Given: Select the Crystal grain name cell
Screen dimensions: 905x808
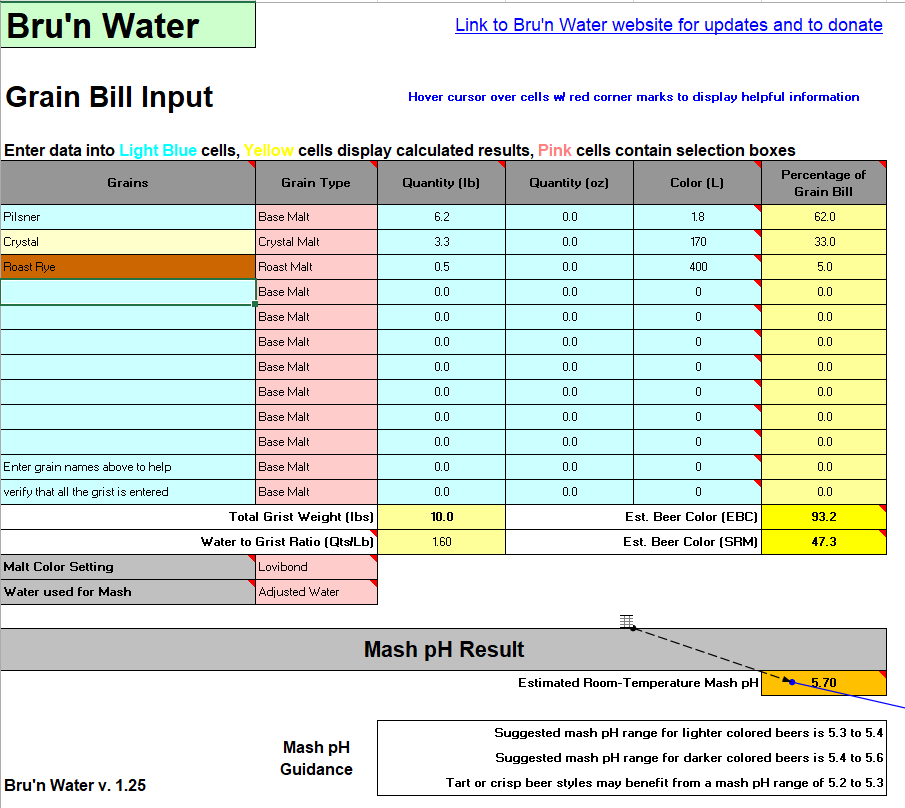Looking at the screenshot, I should [x=128, y=242].
